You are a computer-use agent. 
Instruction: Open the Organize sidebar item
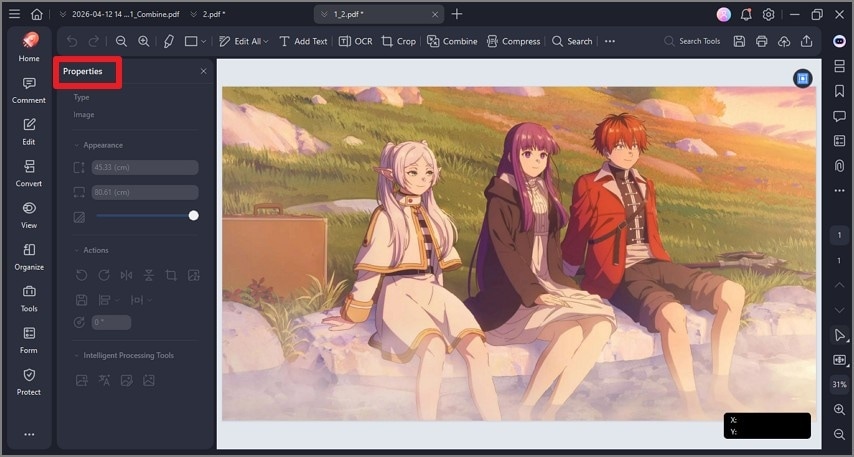pos(29,257)
